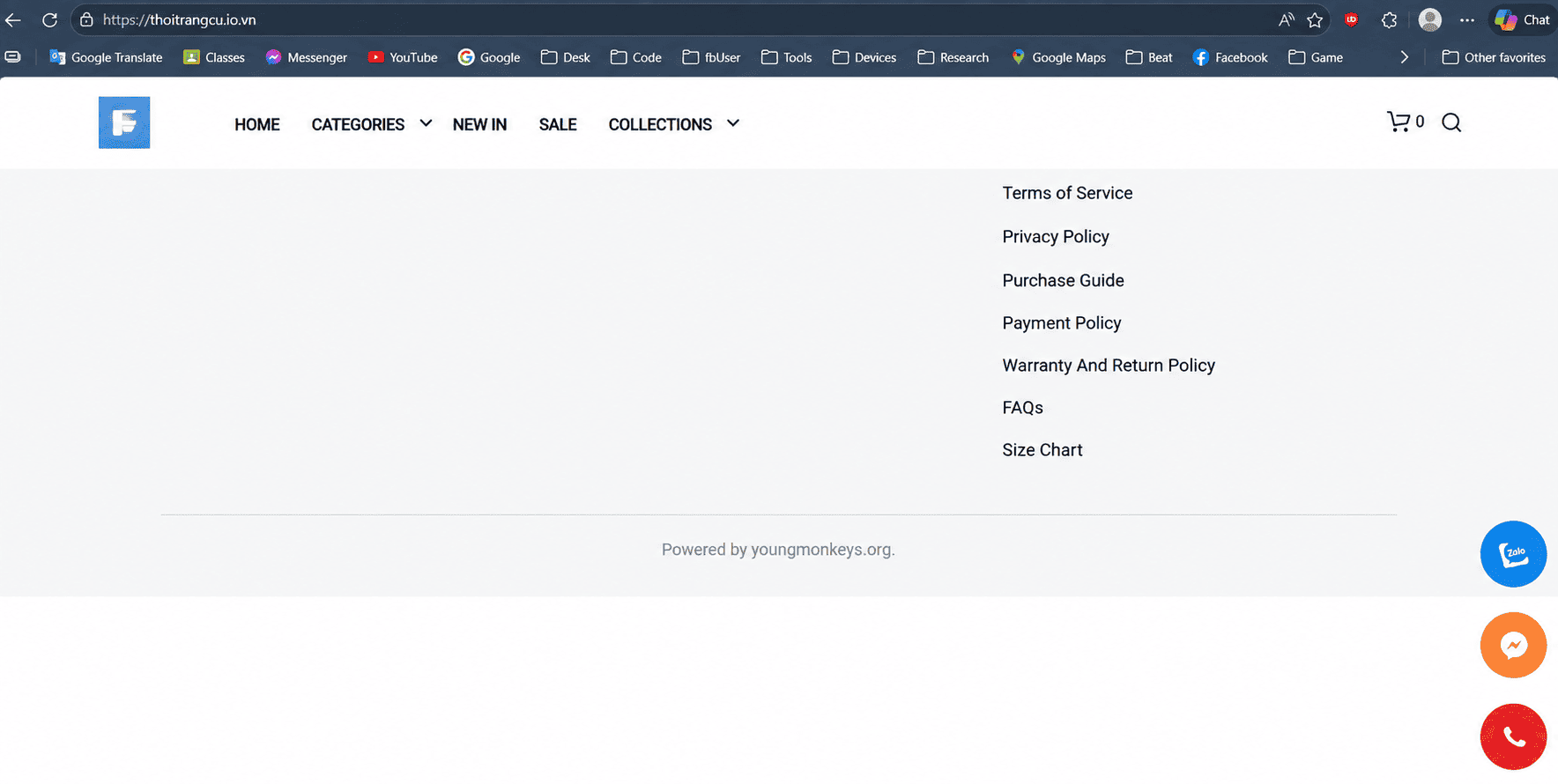Viewport: 1558px width, 784px height.
Task: Open the site search magnifier icon
Action: (x=1451, y=122)
